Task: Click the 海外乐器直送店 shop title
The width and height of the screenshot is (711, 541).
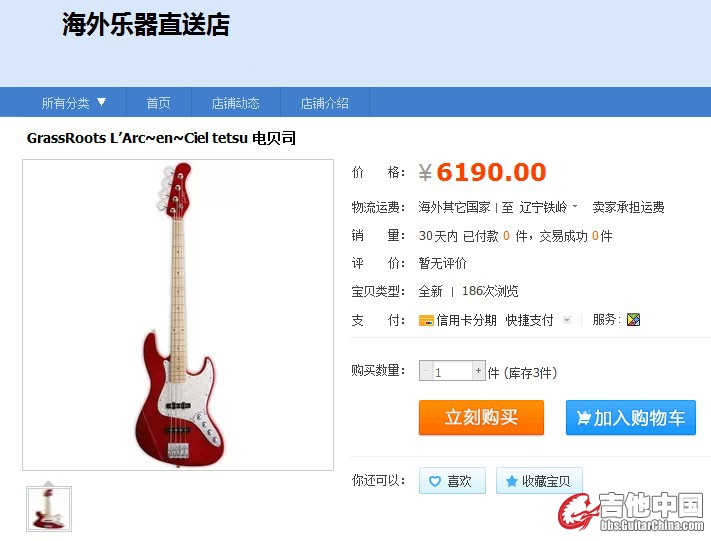Action: click(x=146, y=24)
